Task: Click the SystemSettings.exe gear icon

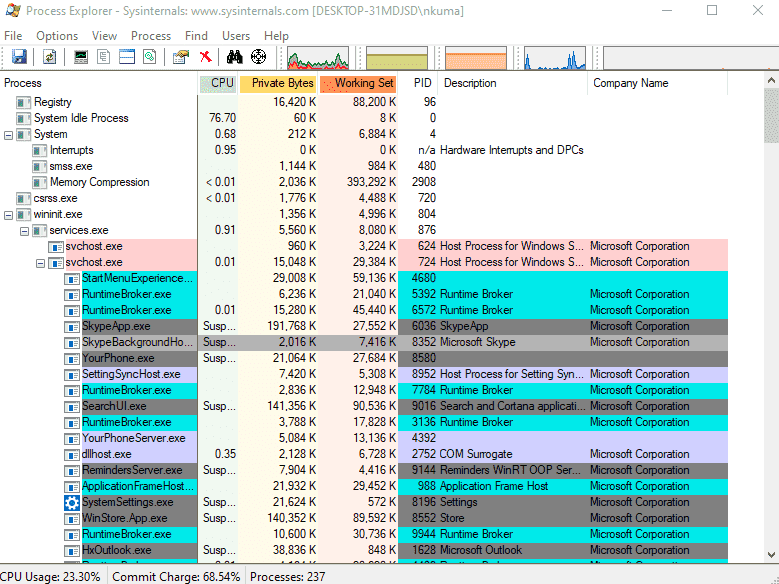Action: tap(72, 502)
